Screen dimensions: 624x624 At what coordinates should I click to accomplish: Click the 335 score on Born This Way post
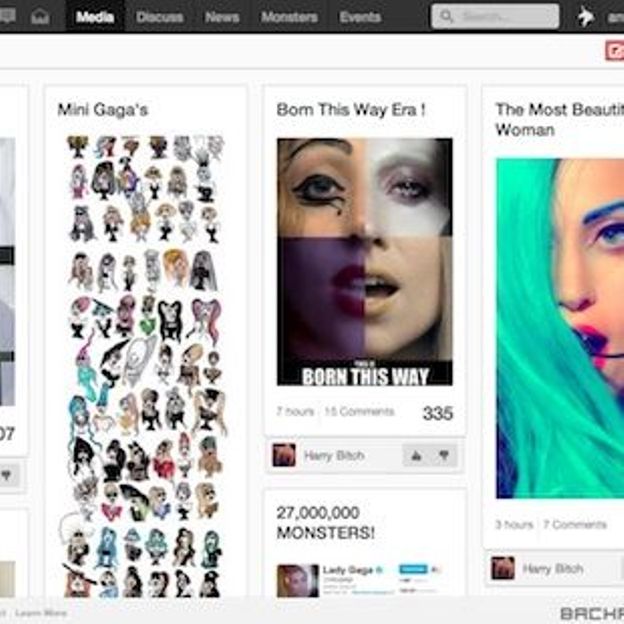[x=438, y=413]
